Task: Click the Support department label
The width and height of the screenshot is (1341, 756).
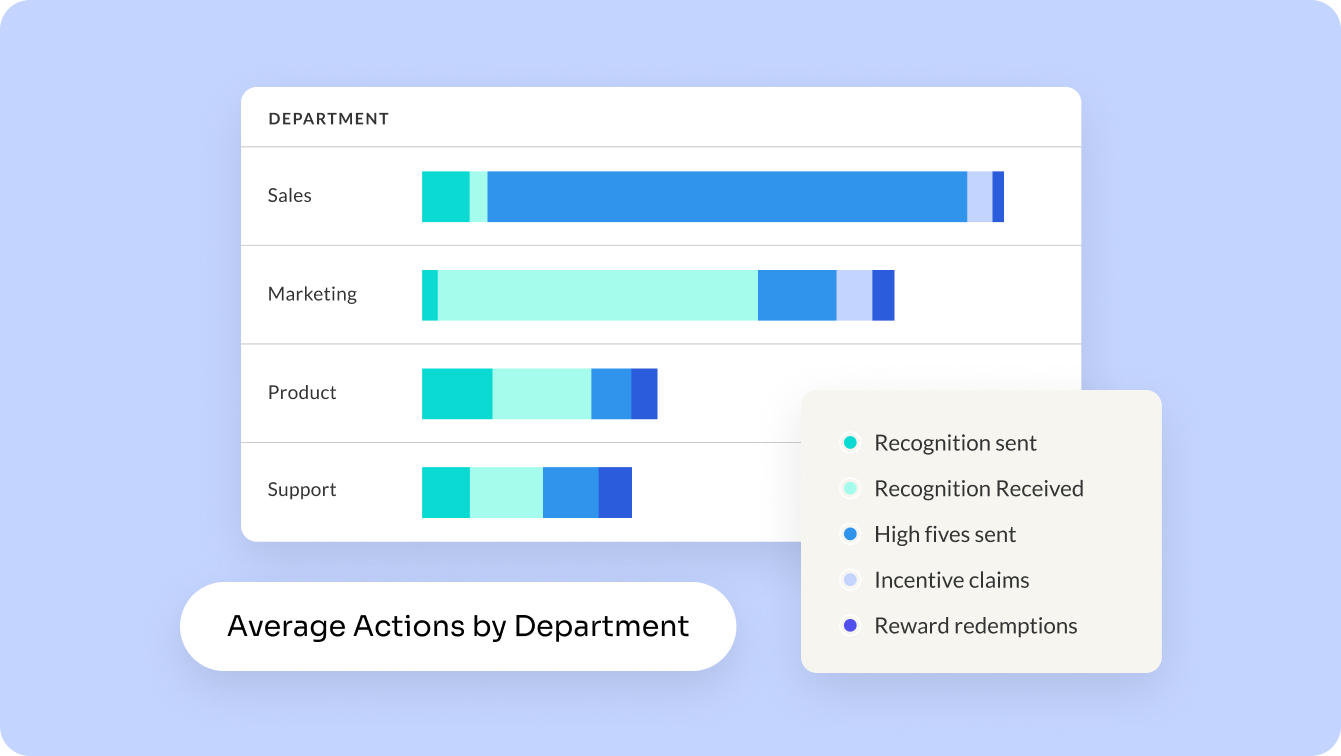Action: [302, 490]
